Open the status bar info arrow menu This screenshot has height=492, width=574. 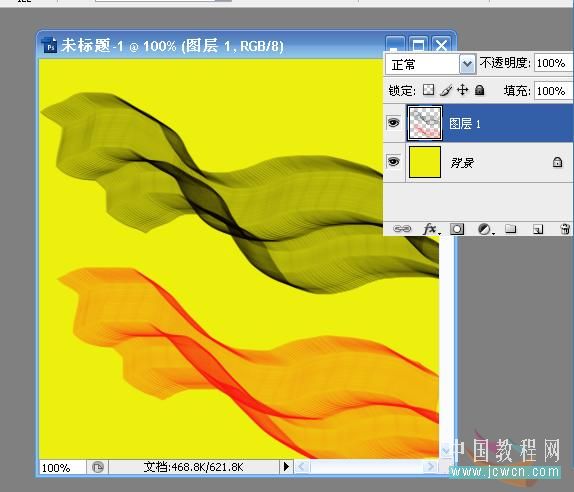(286, 467)
